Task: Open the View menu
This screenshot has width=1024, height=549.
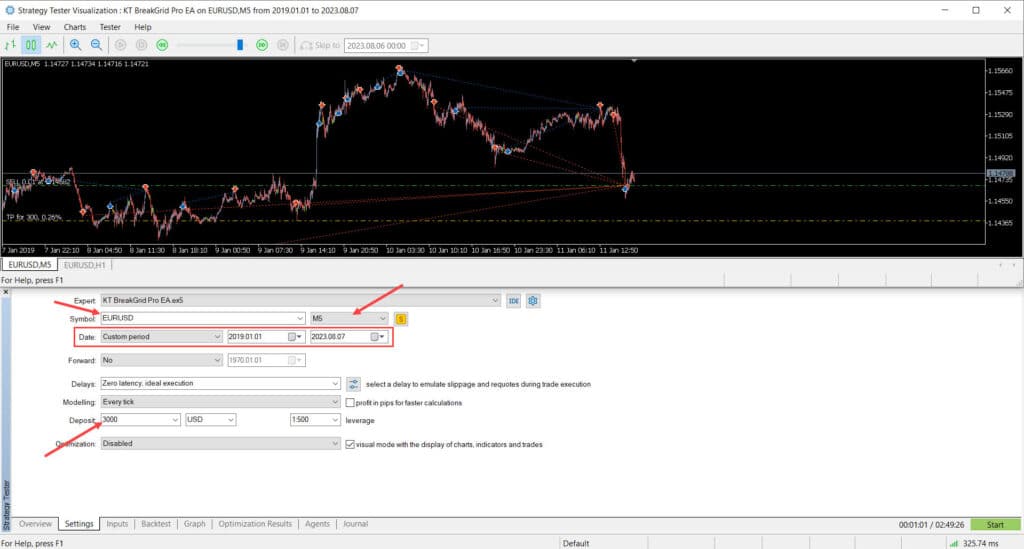Action: (x=41, y=27)
